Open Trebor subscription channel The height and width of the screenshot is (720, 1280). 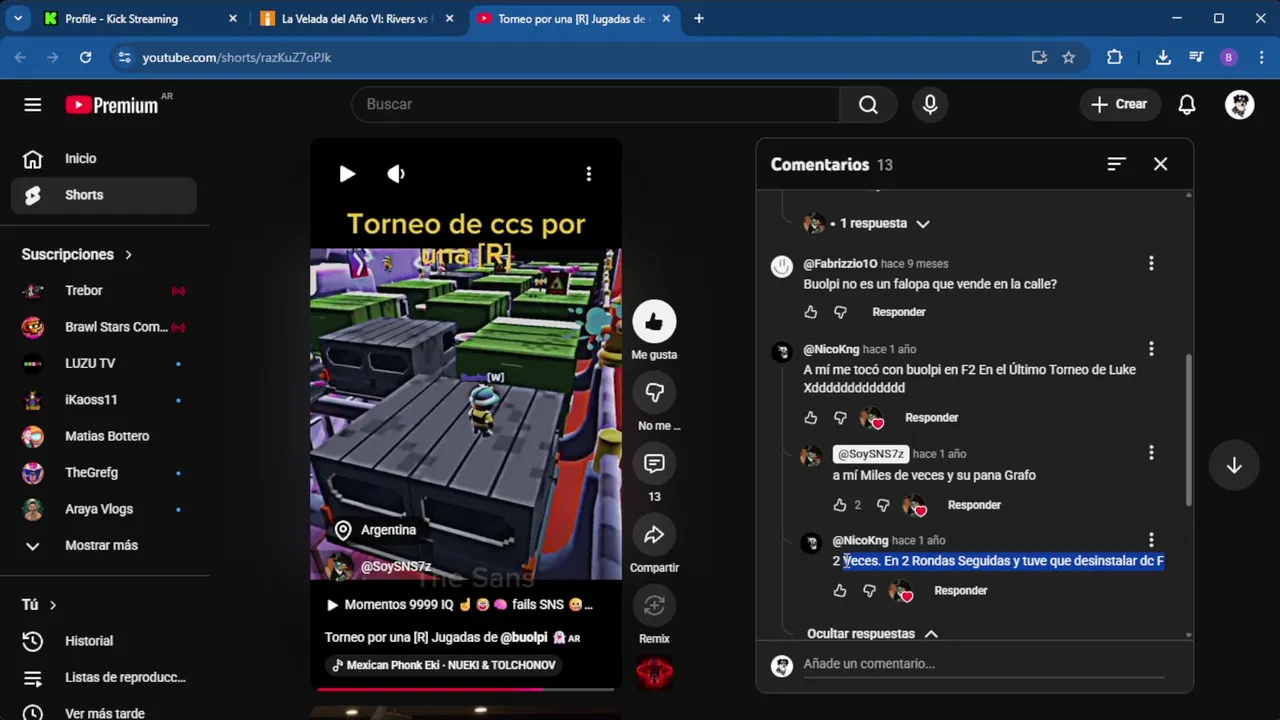click(104, 291)
